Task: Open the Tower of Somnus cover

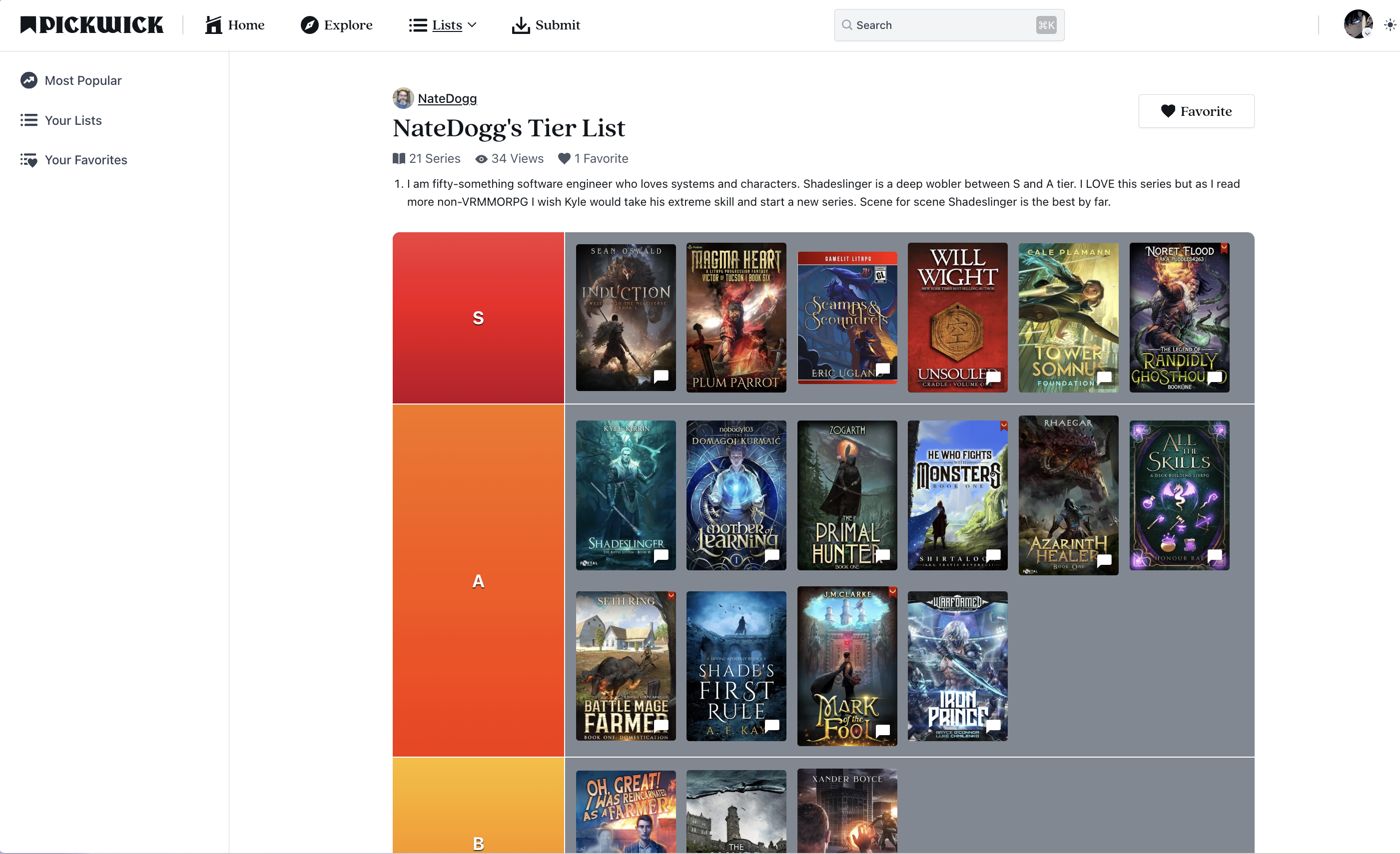Action: pyautogui.click(x=1068, y=318)
